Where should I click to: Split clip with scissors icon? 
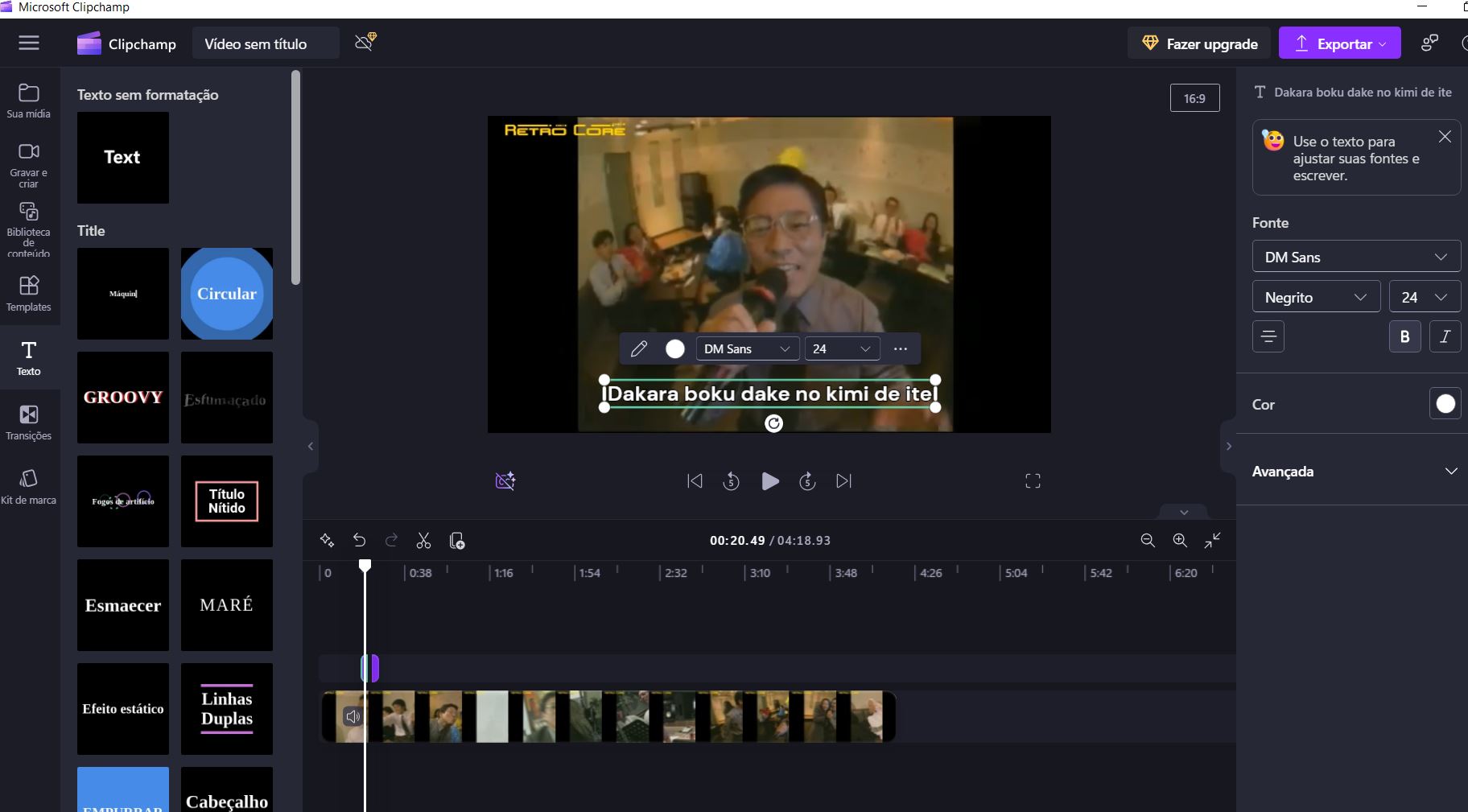[424, 541]
